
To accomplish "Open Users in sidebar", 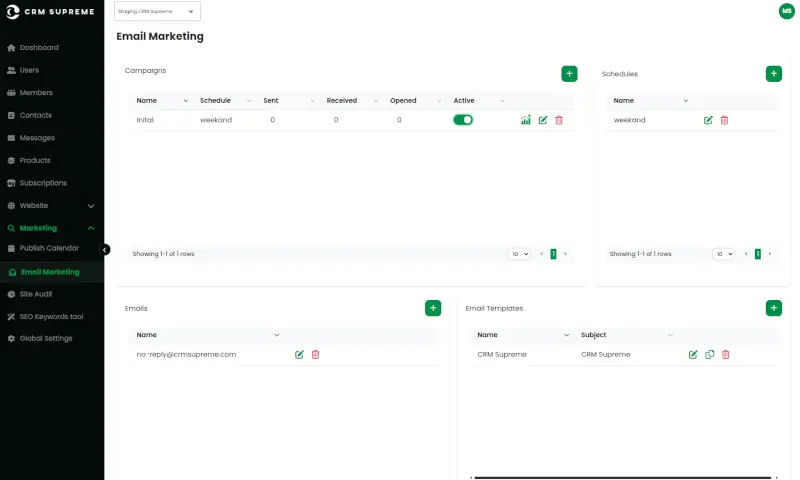I will click(x=23, y=70).
